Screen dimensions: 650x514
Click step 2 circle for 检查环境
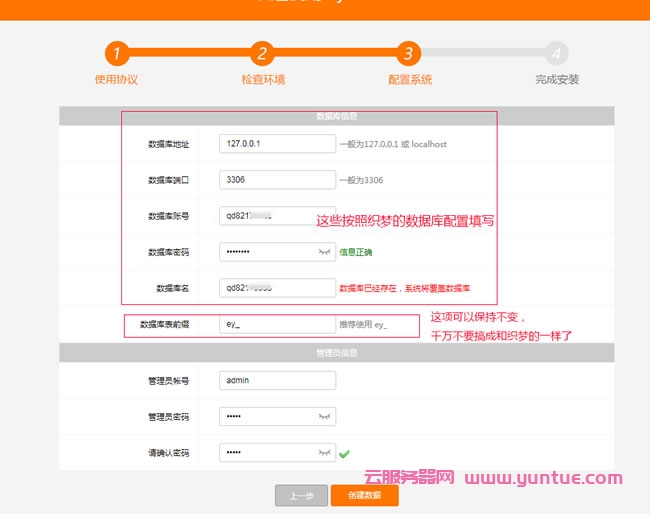[x=262, y=53]
